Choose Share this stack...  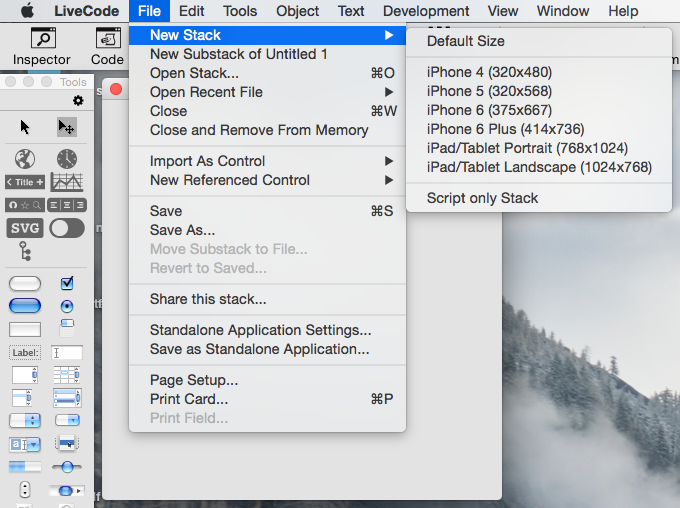pyautogui.click(x=268, y=299)
